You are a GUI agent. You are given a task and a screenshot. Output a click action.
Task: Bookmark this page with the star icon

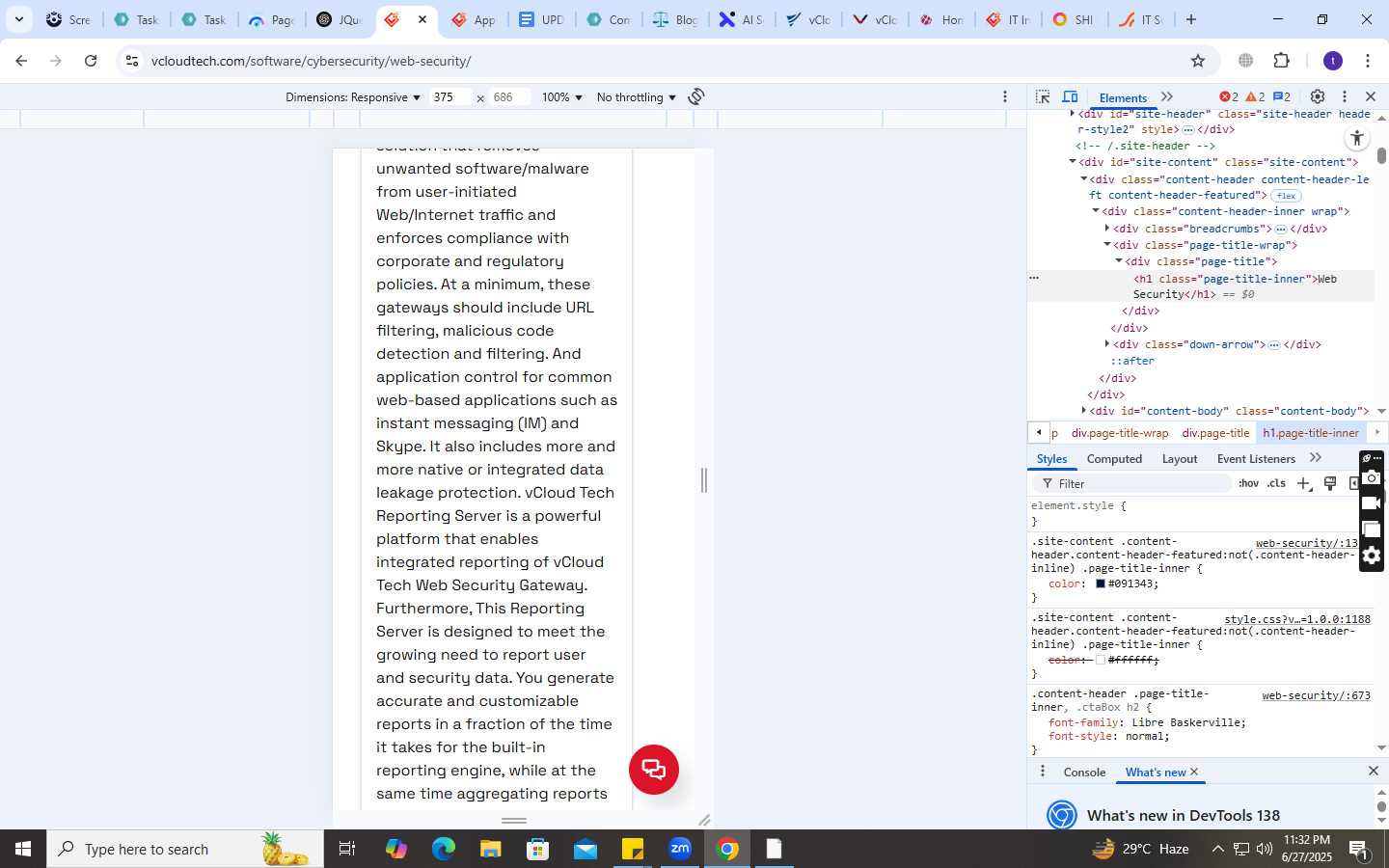(x=1198, y=61)
